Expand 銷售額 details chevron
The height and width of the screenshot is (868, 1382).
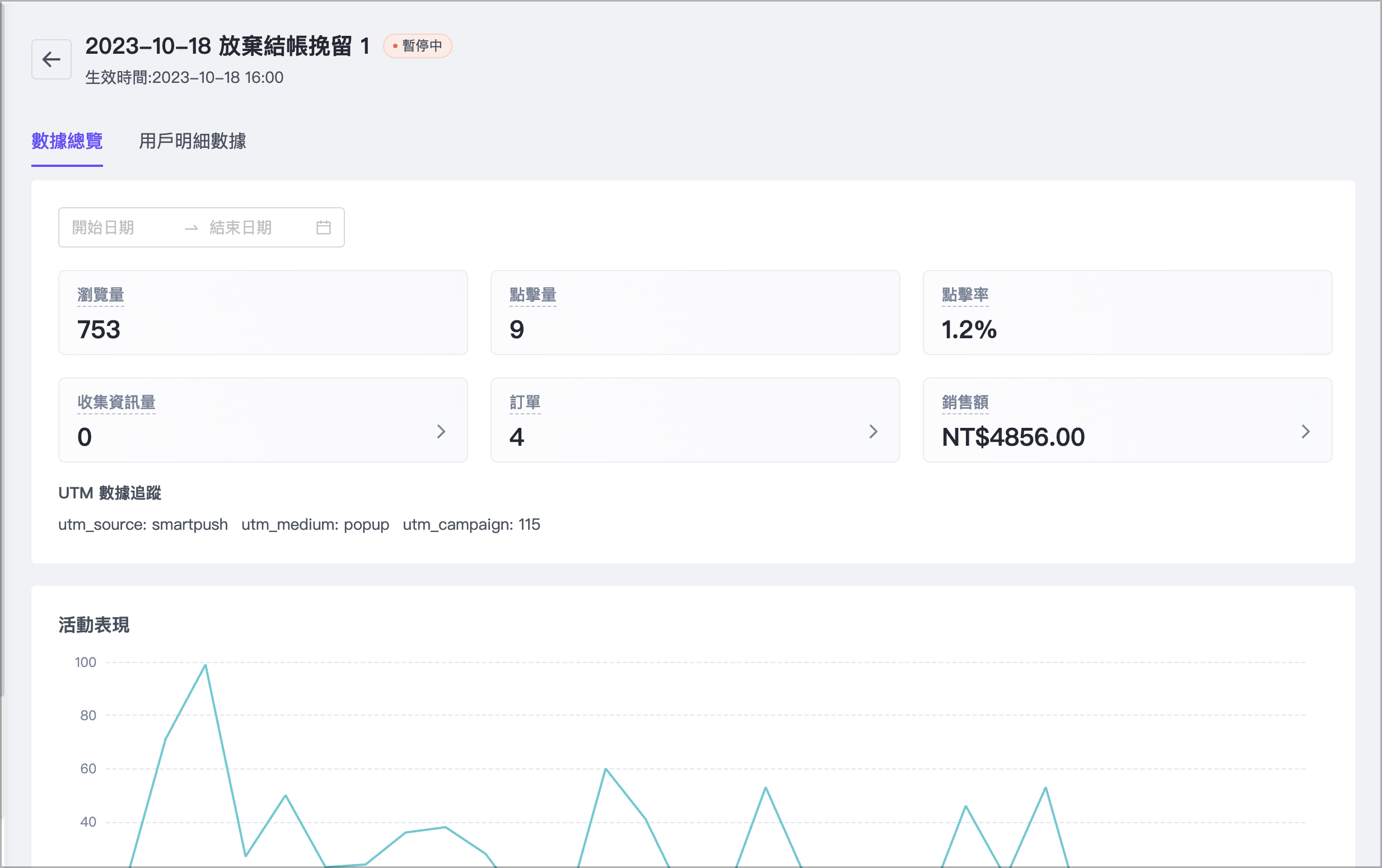coord(1305,431)
